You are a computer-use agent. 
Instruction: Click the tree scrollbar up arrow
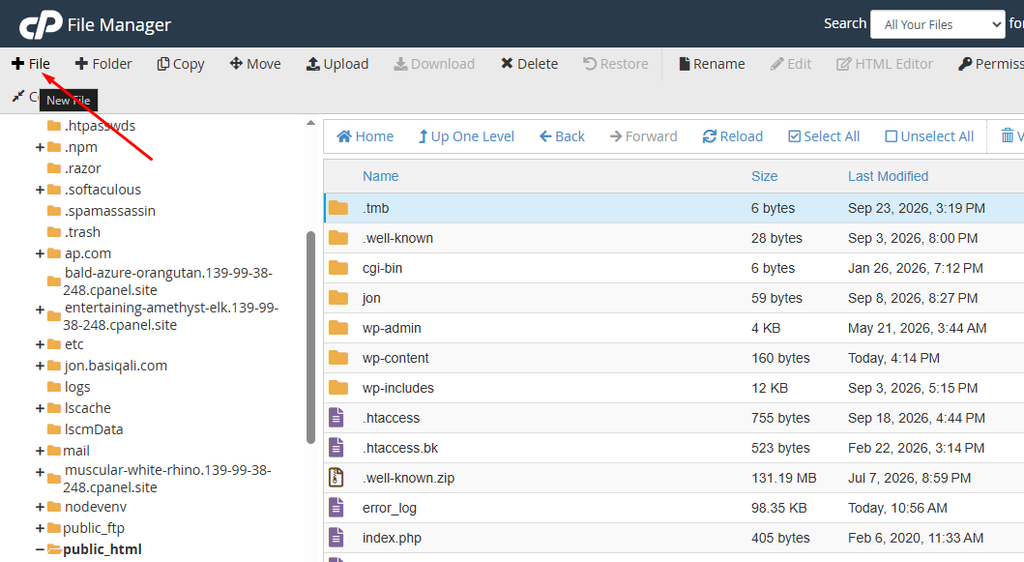[x=311, y=123]
